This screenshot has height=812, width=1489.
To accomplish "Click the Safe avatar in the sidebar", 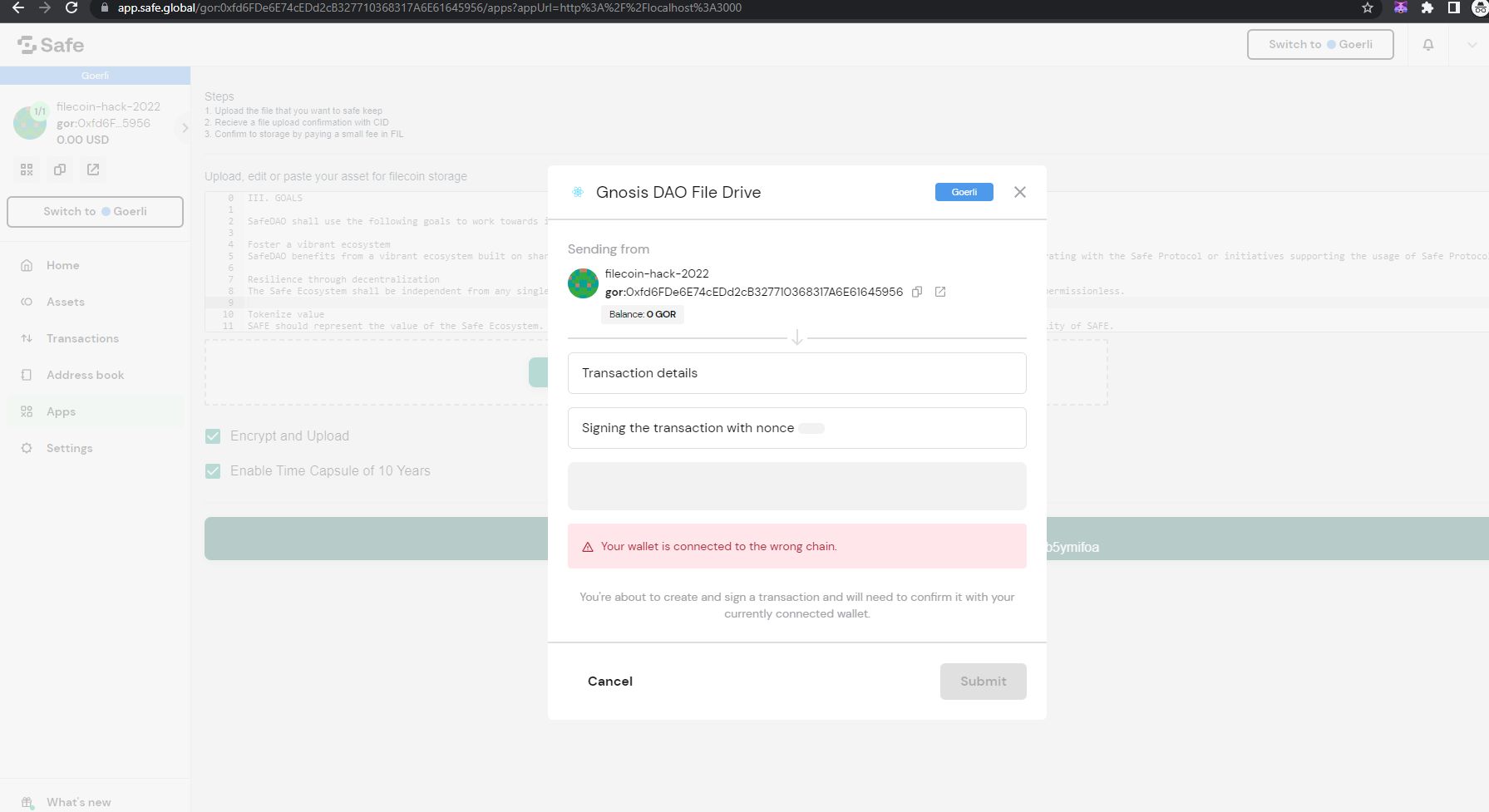I will (x=31, y=123).
